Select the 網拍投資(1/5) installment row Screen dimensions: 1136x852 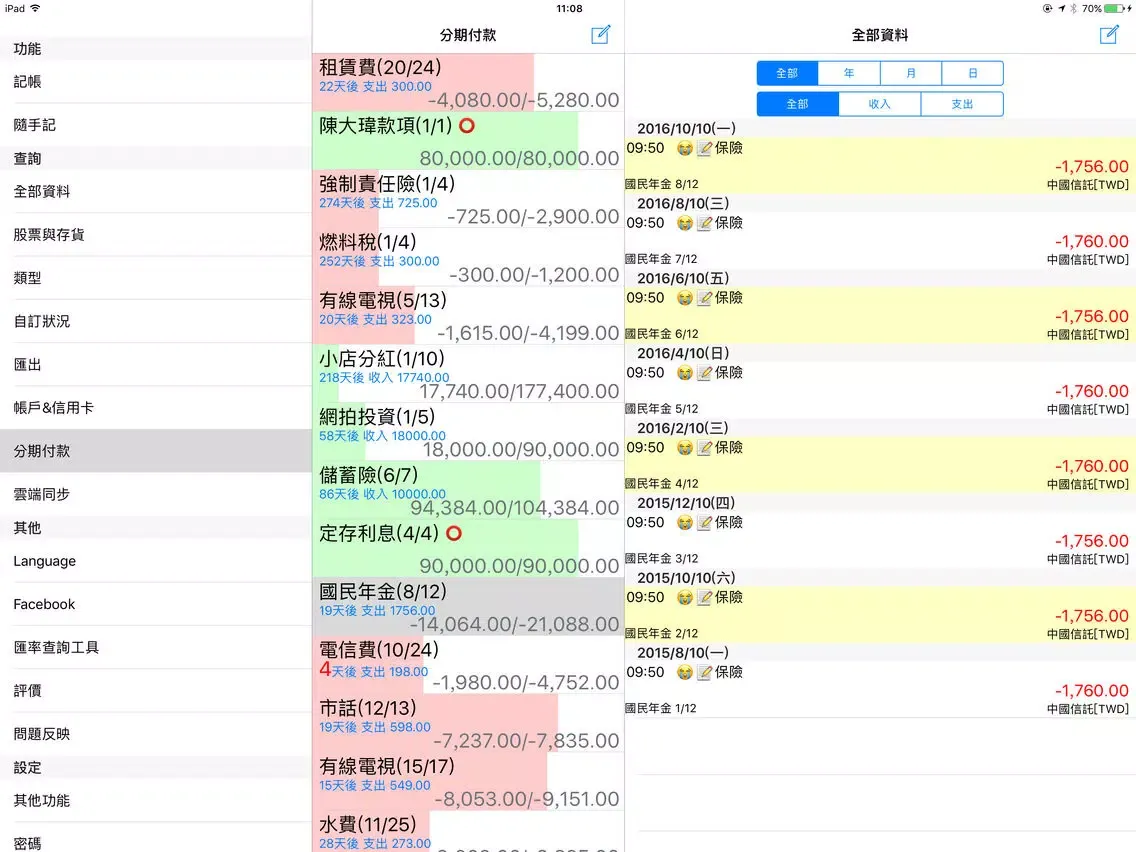click(468, 433)
